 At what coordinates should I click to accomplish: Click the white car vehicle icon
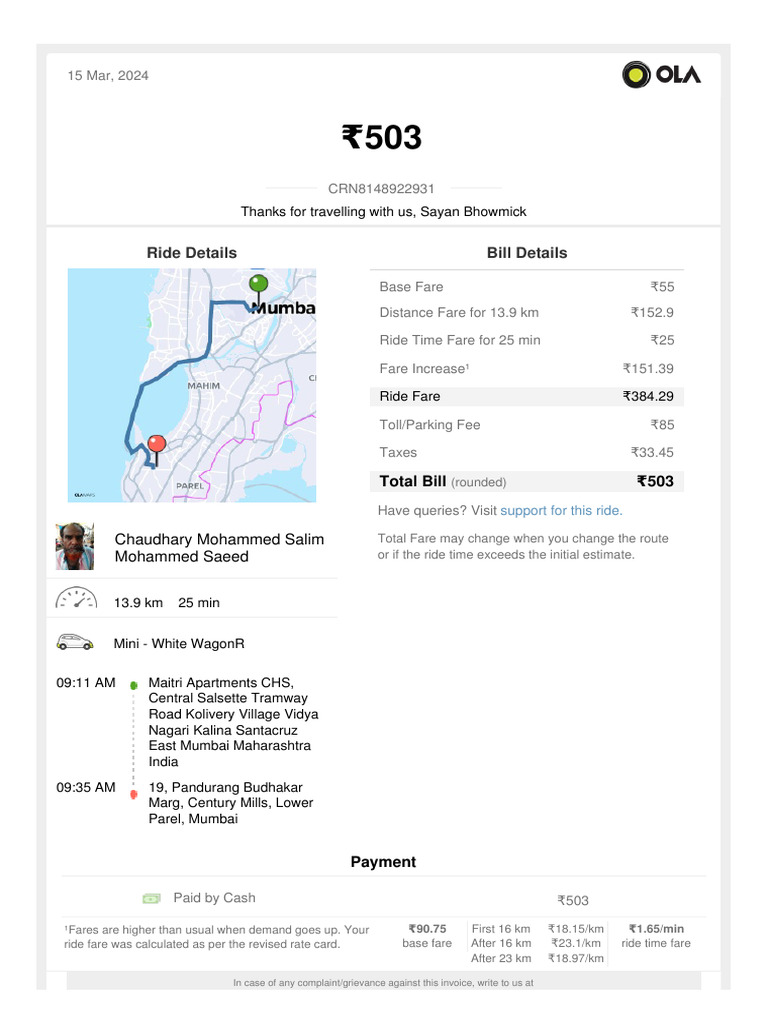pyautogui.click(x=75, y=643)
